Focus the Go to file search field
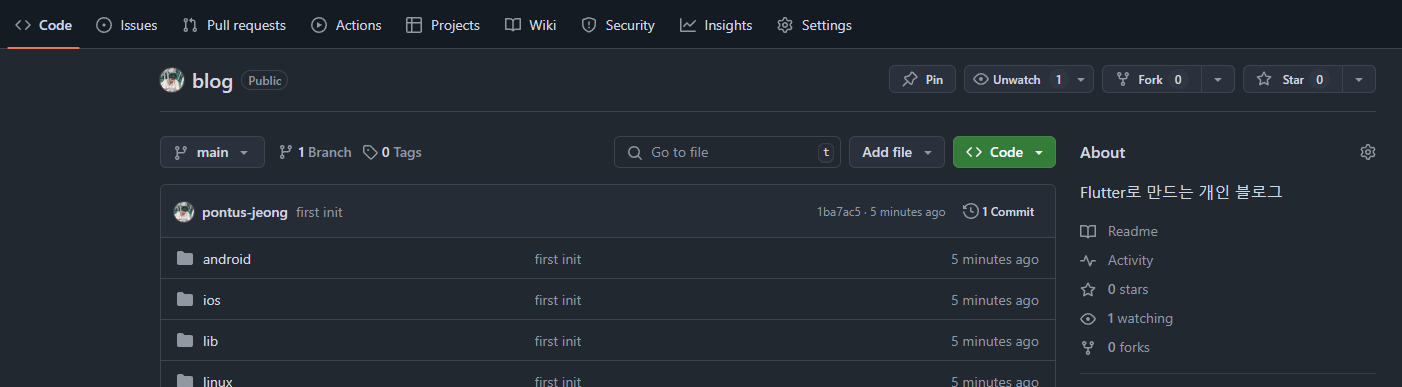 727,152
